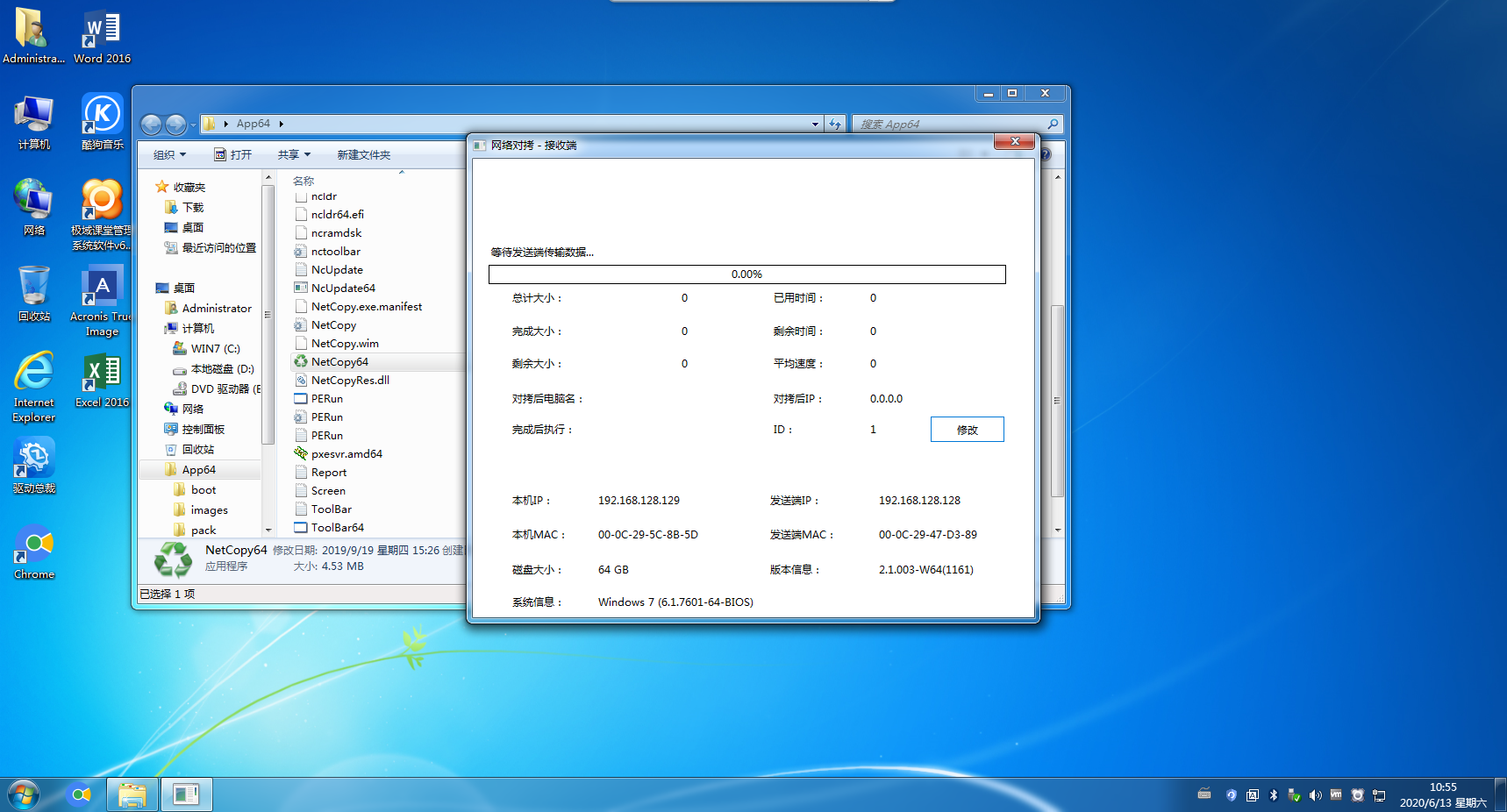Select the App64 folder in the tree
The height and width of the screenshot is (812, 1507).
pyautogui.click(x=198, y=469)
